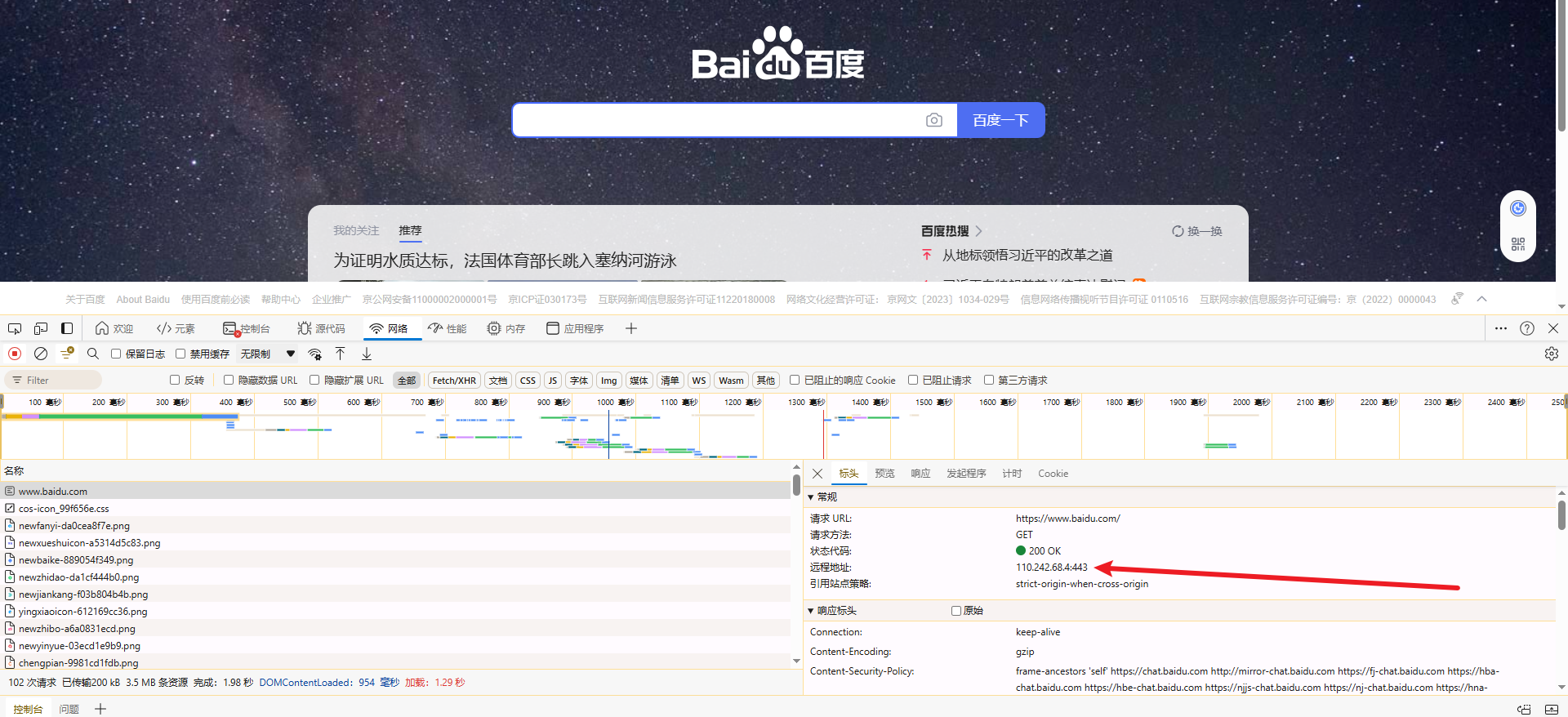Select the www.baidu.com request row
The height and width of the screenshot is (717, 1568).
[x=395, y=491]
